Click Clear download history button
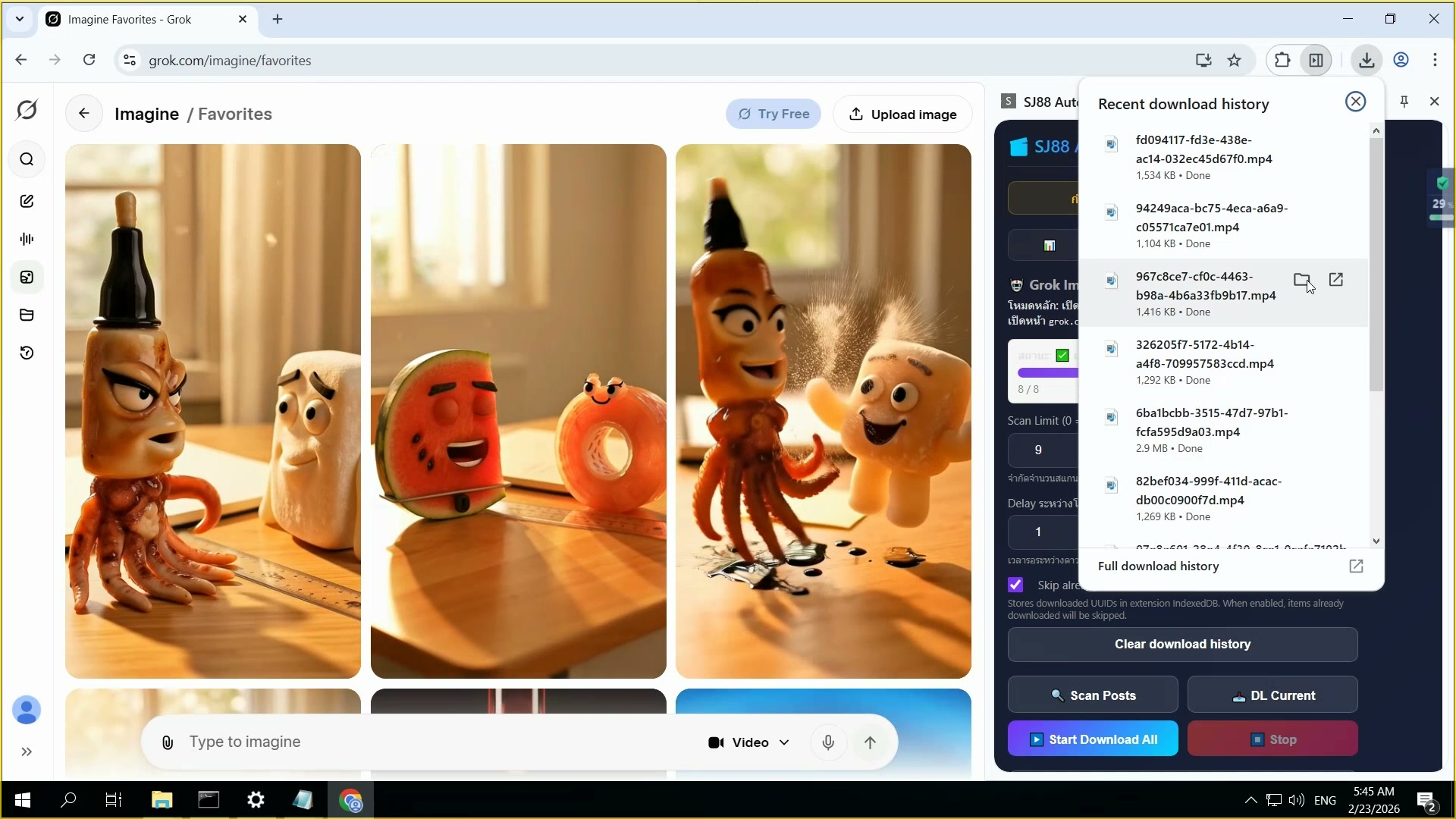The height and width of the screenshot is (819, 1456). coord(1181,644)
